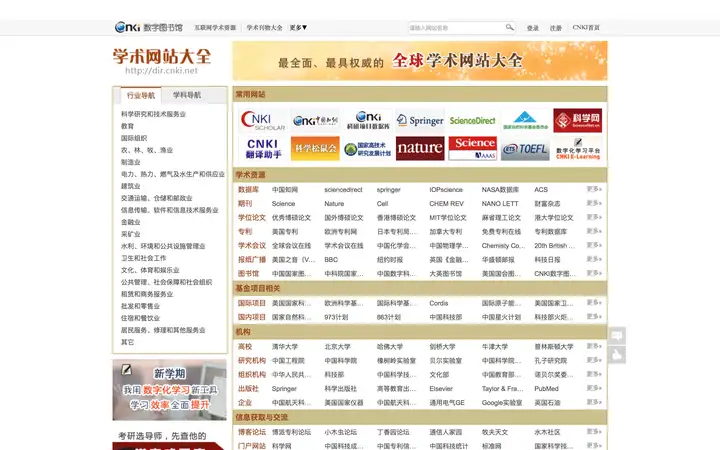Open the PubMed link

546,388
